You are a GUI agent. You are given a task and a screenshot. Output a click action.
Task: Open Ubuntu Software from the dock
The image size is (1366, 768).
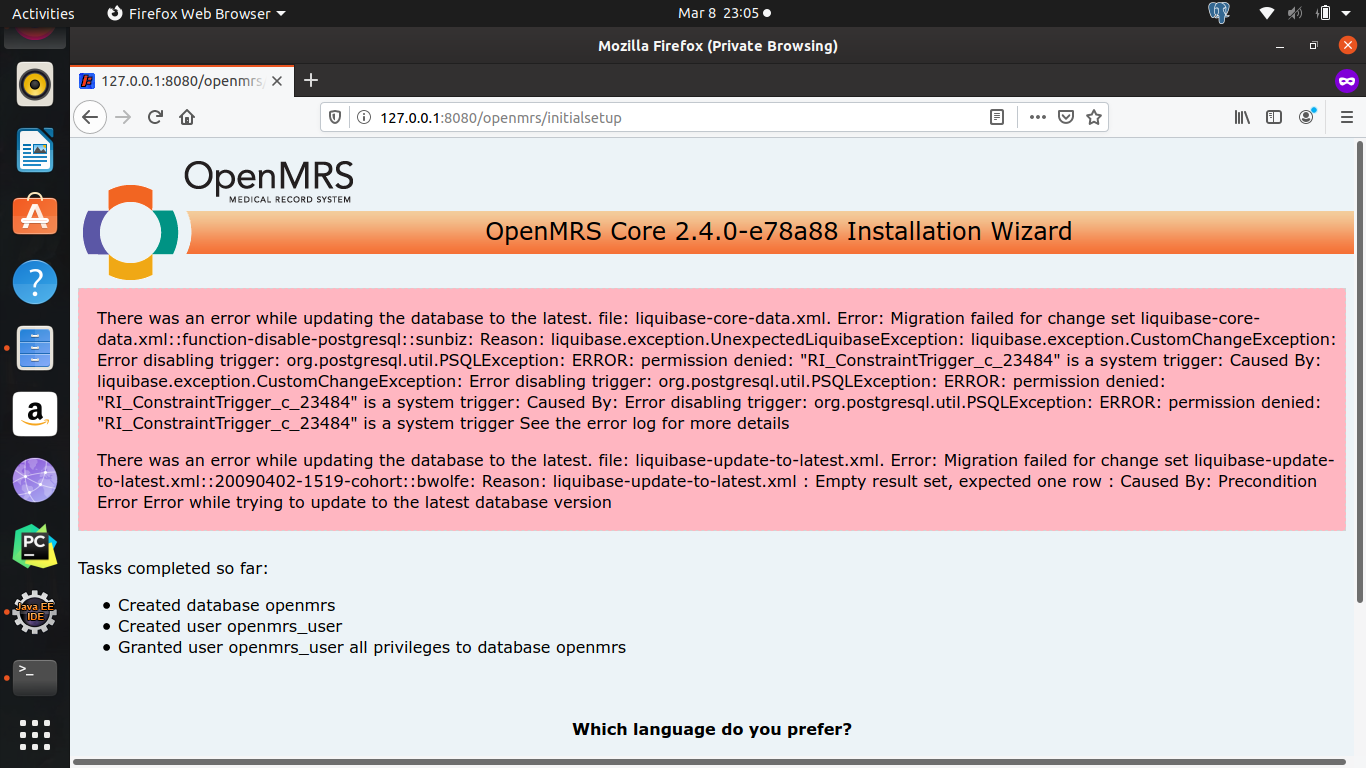click(x=35, y=216)
